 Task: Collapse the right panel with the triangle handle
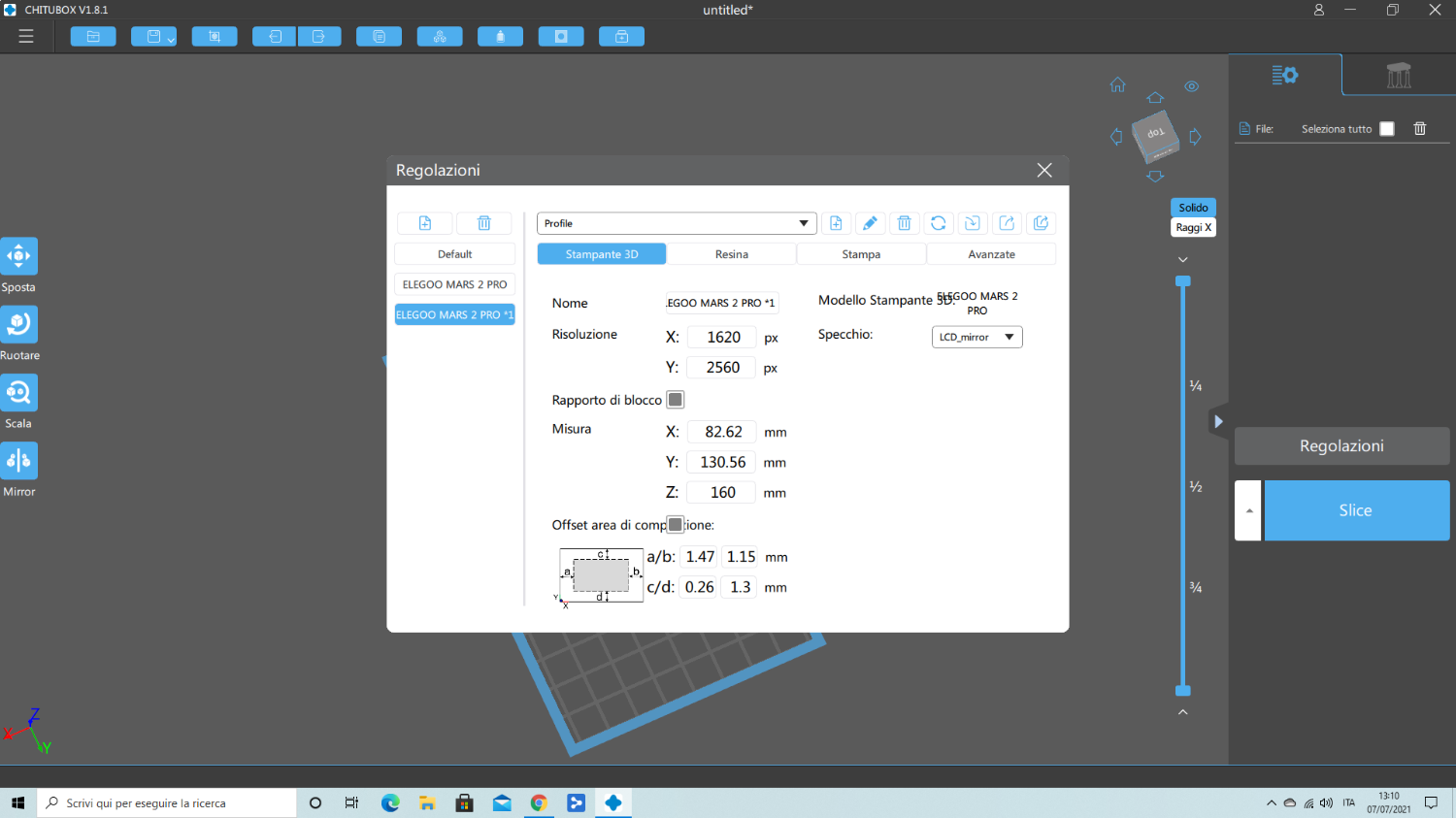(x=1218, y=421)
